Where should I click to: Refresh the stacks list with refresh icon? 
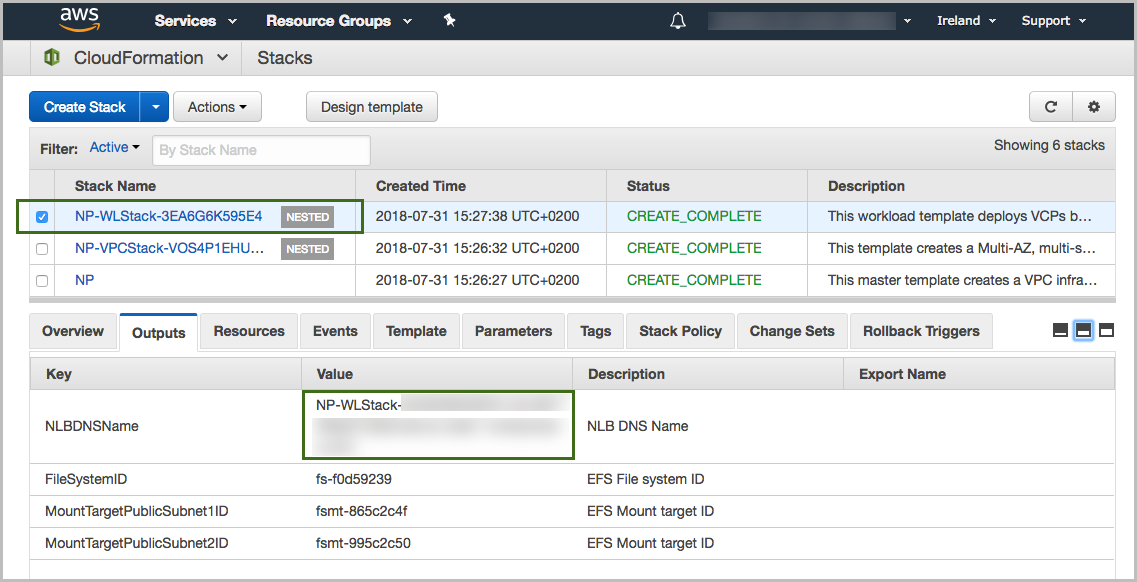pyautogui.click(x=1051, y=107)
